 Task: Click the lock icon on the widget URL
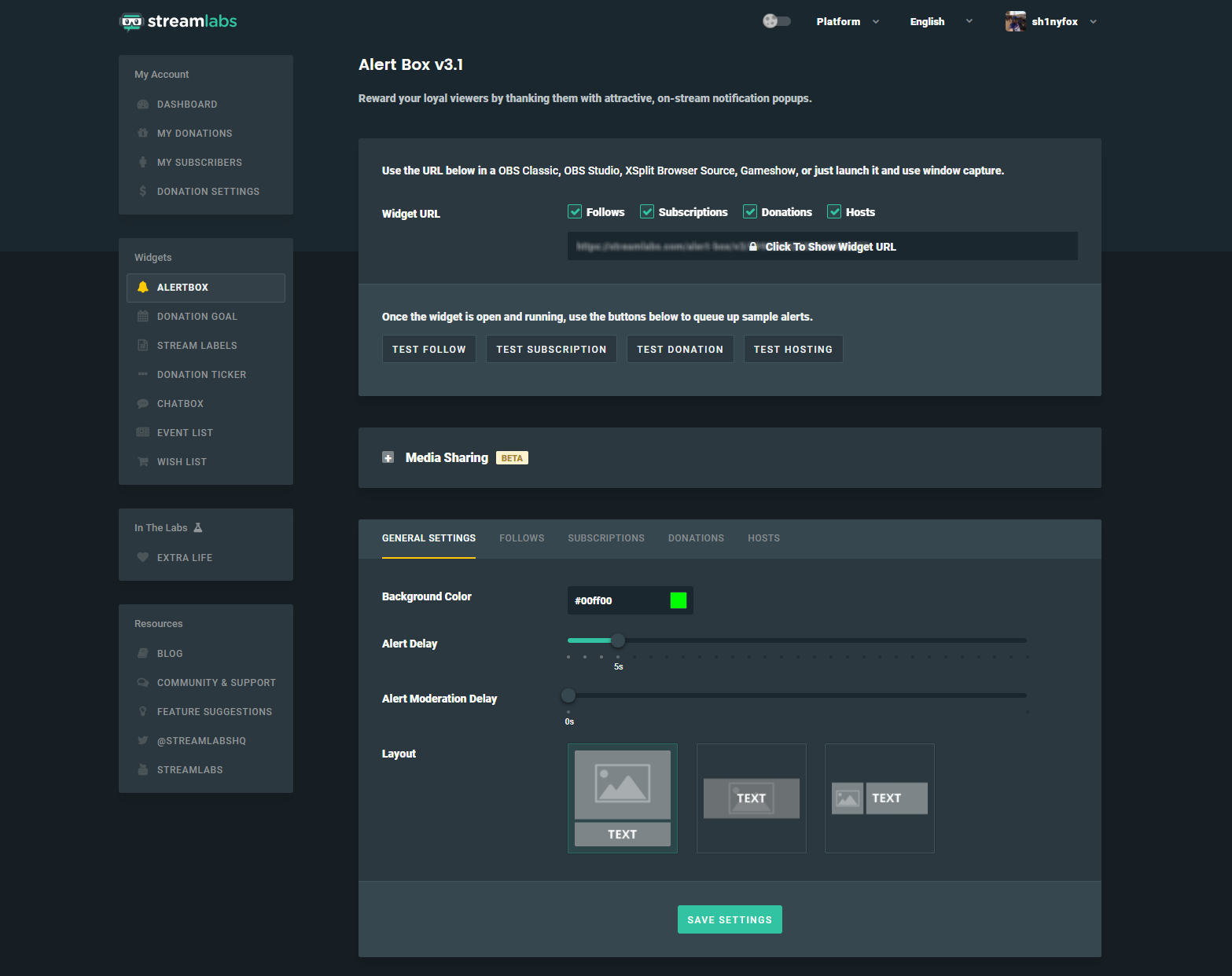pos(753,247)
